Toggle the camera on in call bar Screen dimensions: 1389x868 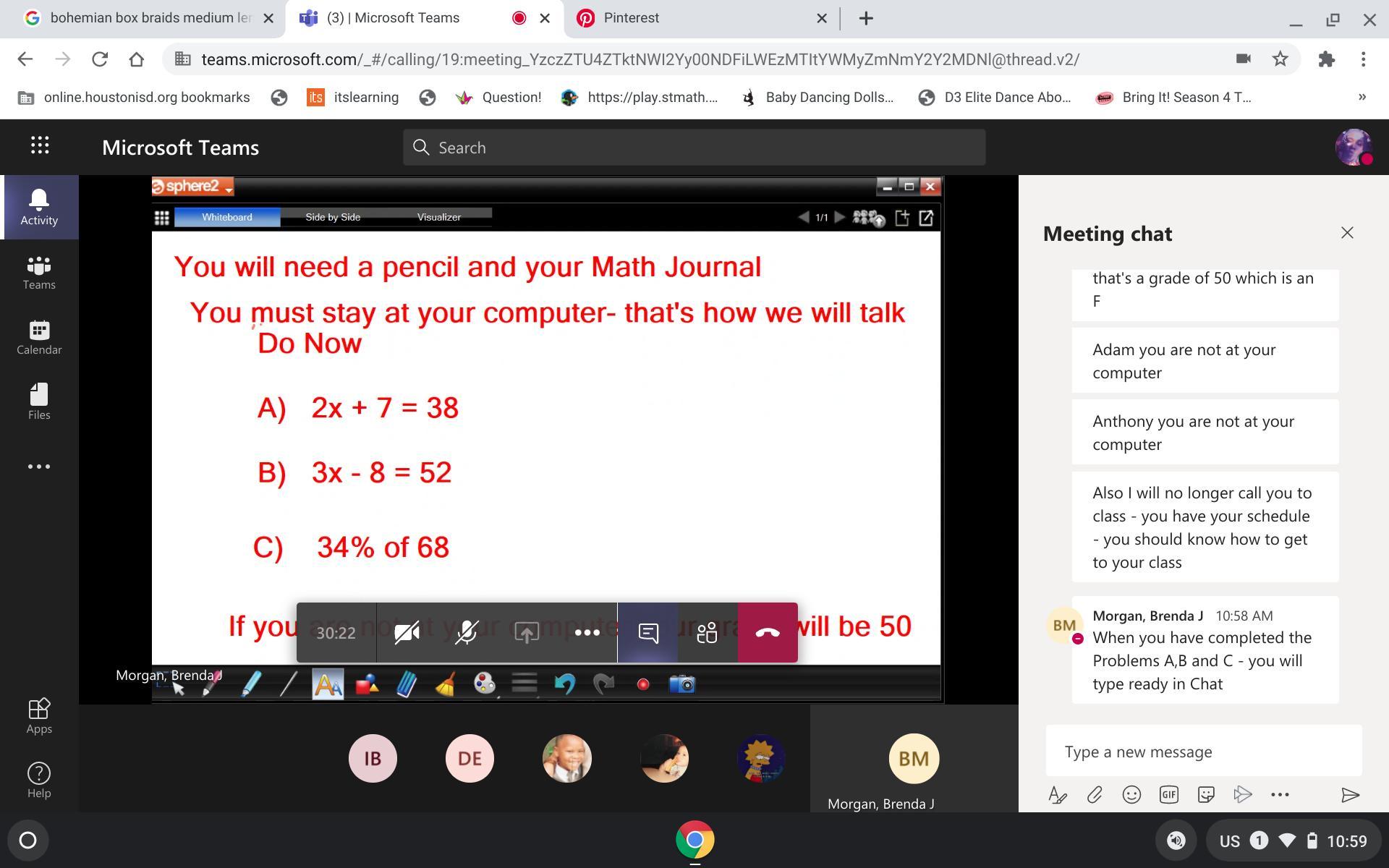click(407, 633)
